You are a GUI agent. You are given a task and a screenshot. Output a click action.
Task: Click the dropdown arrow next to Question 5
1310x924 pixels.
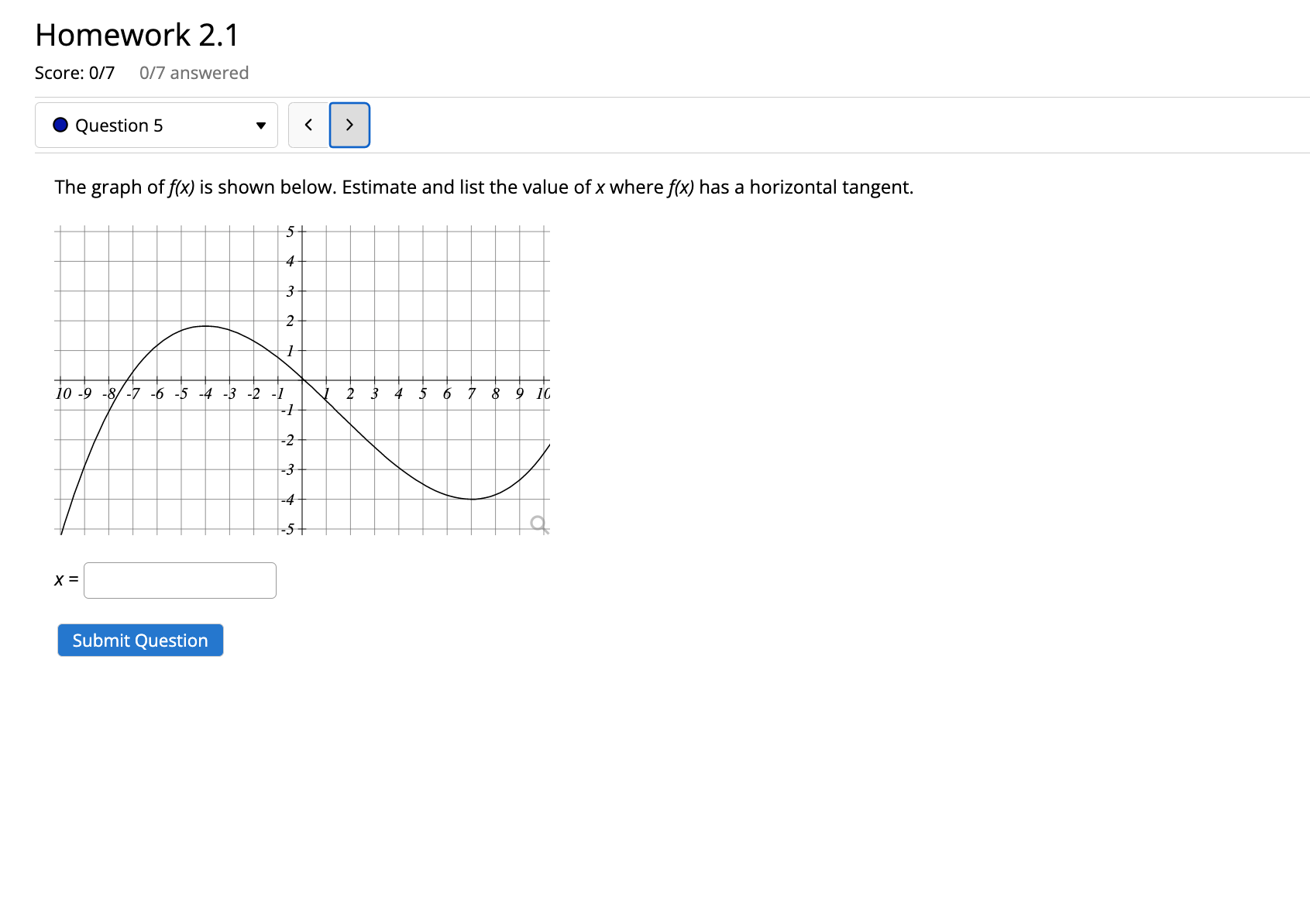[261, 125]
